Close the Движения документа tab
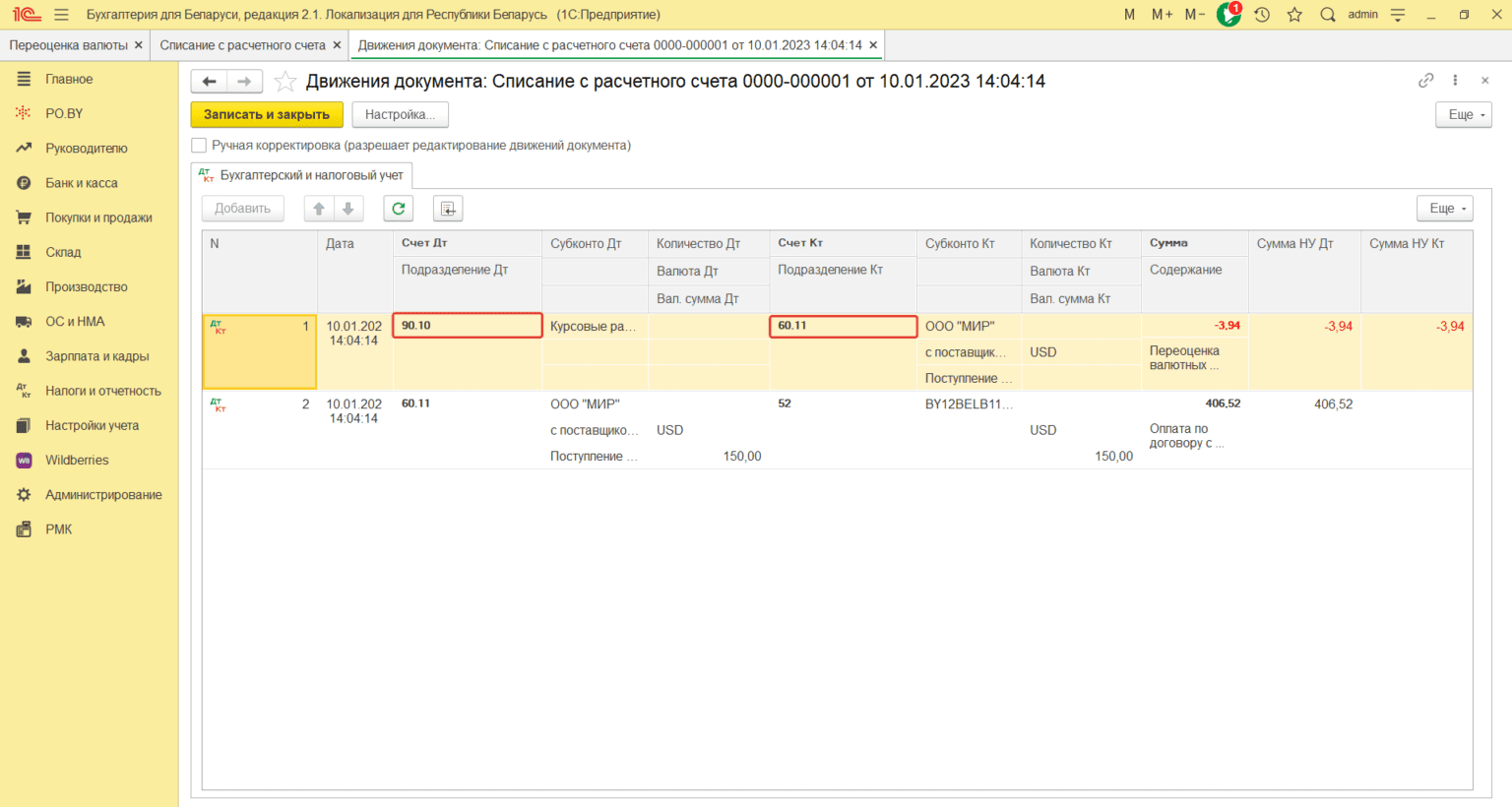Image resolution: width=1512 pixels, height=807 pixels. [873, 45]
